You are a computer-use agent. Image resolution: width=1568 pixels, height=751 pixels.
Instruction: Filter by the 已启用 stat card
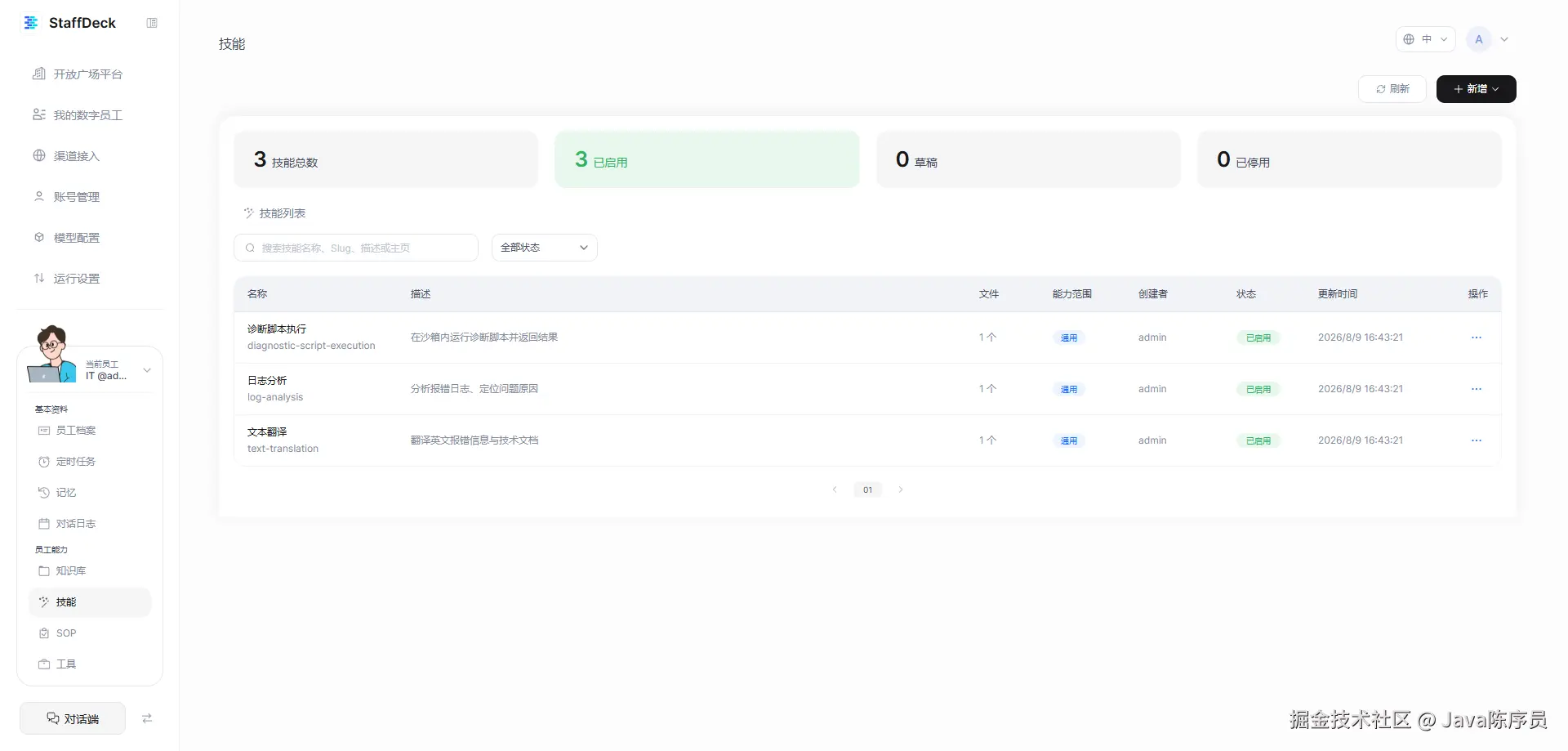click(x=707, y=159)
